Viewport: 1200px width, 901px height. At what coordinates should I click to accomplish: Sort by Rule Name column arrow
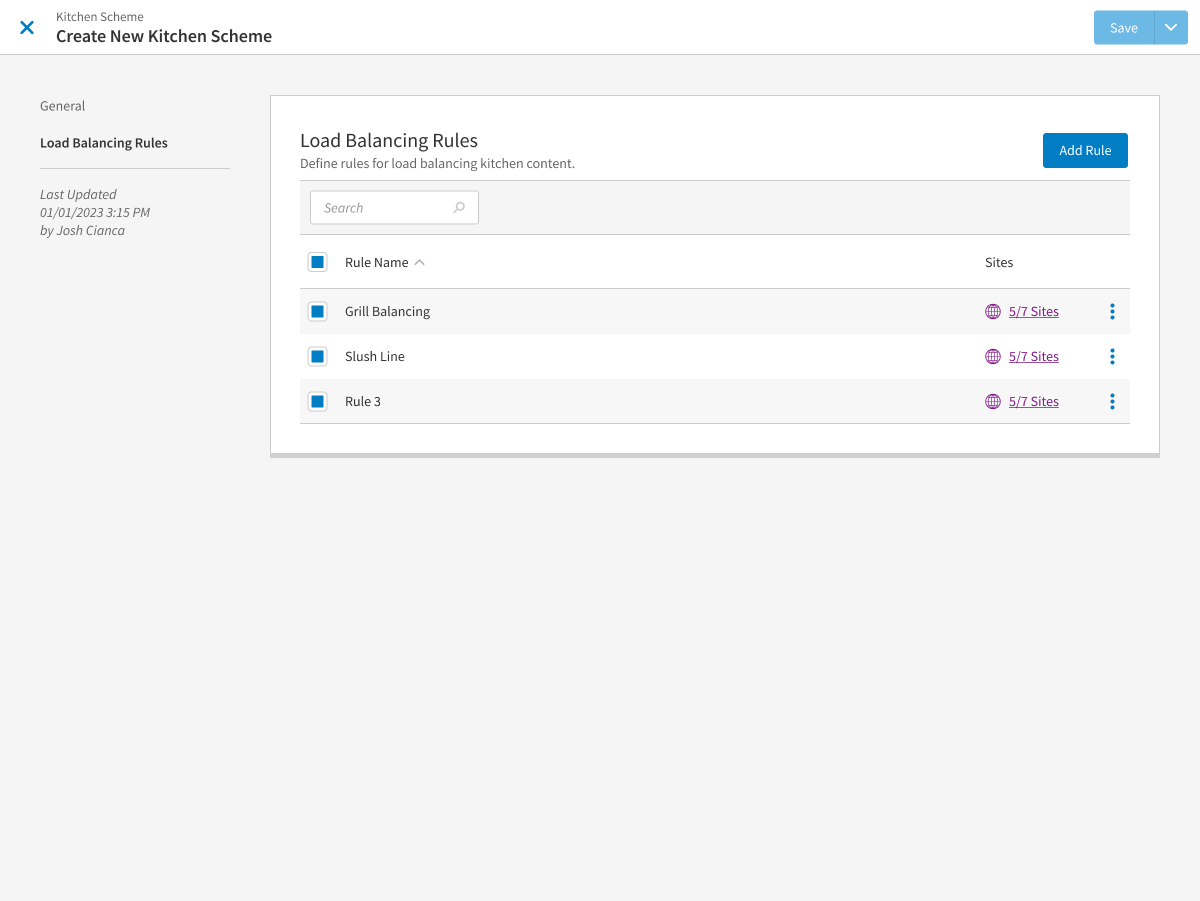(x=420, y=262)
